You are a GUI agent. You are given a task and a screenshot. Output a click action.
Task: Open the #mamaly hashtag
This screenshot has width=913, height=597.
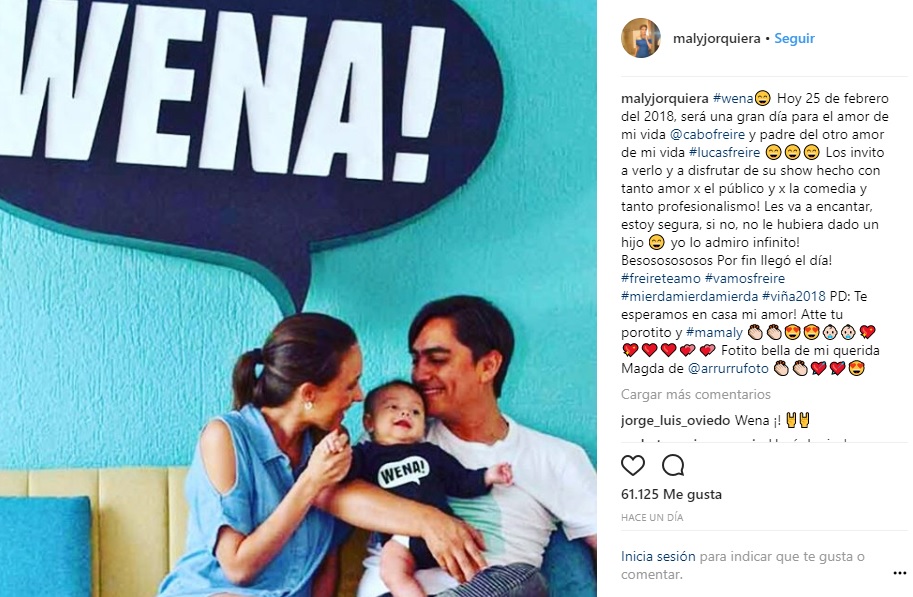point(714,332)
